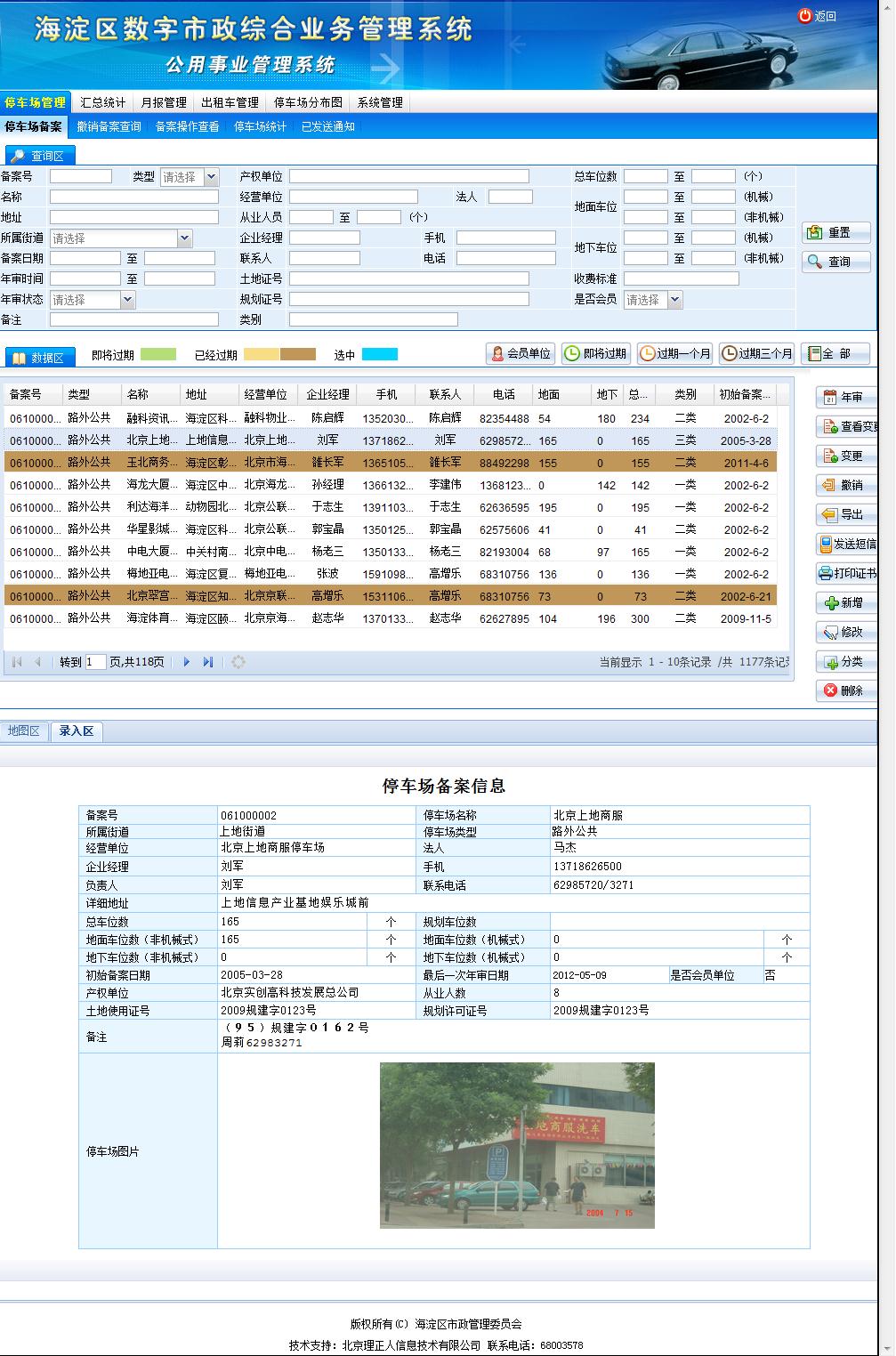Focus the 土地证号 input field
The height and width of the screenshot is (1356, 896).
pos(409,278)
